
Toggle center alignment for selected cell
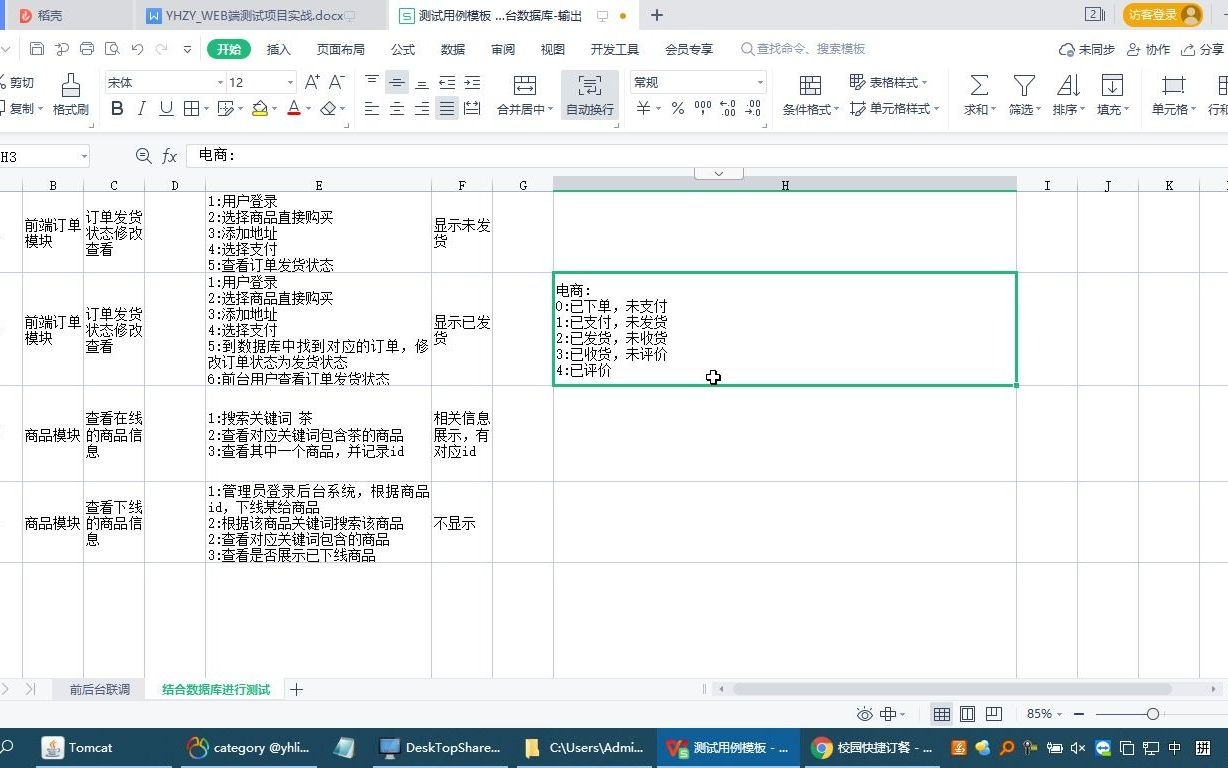397,110
